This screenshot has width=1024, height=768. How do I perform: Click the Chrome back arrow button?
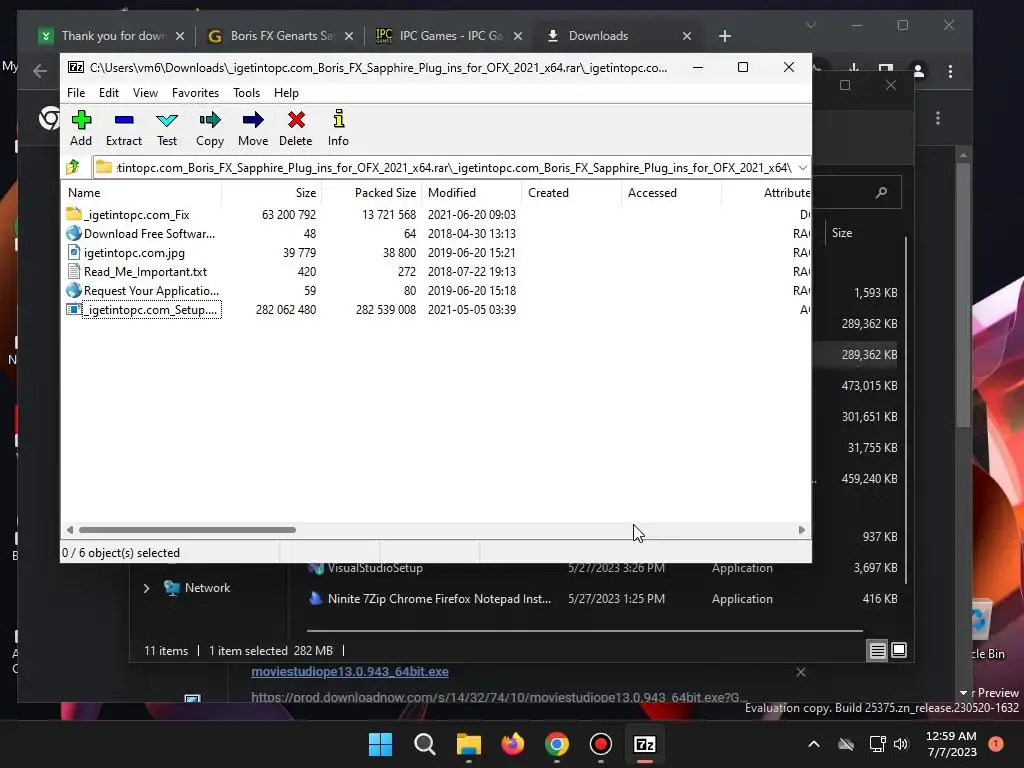(x=40, y=71)
